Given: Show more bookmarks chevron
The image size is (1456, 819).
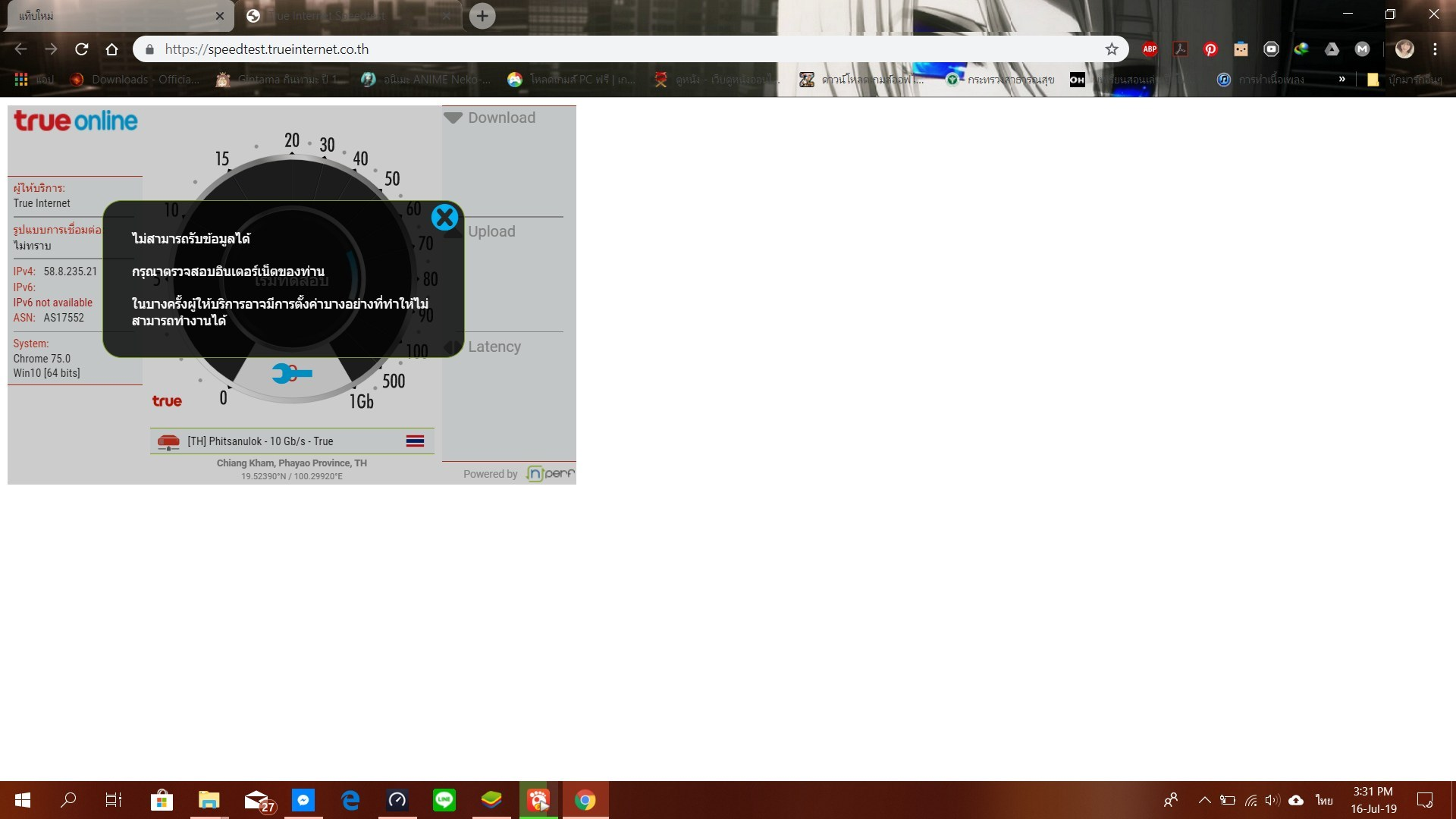Looking at the screenshot, I should pos(1342,79).
